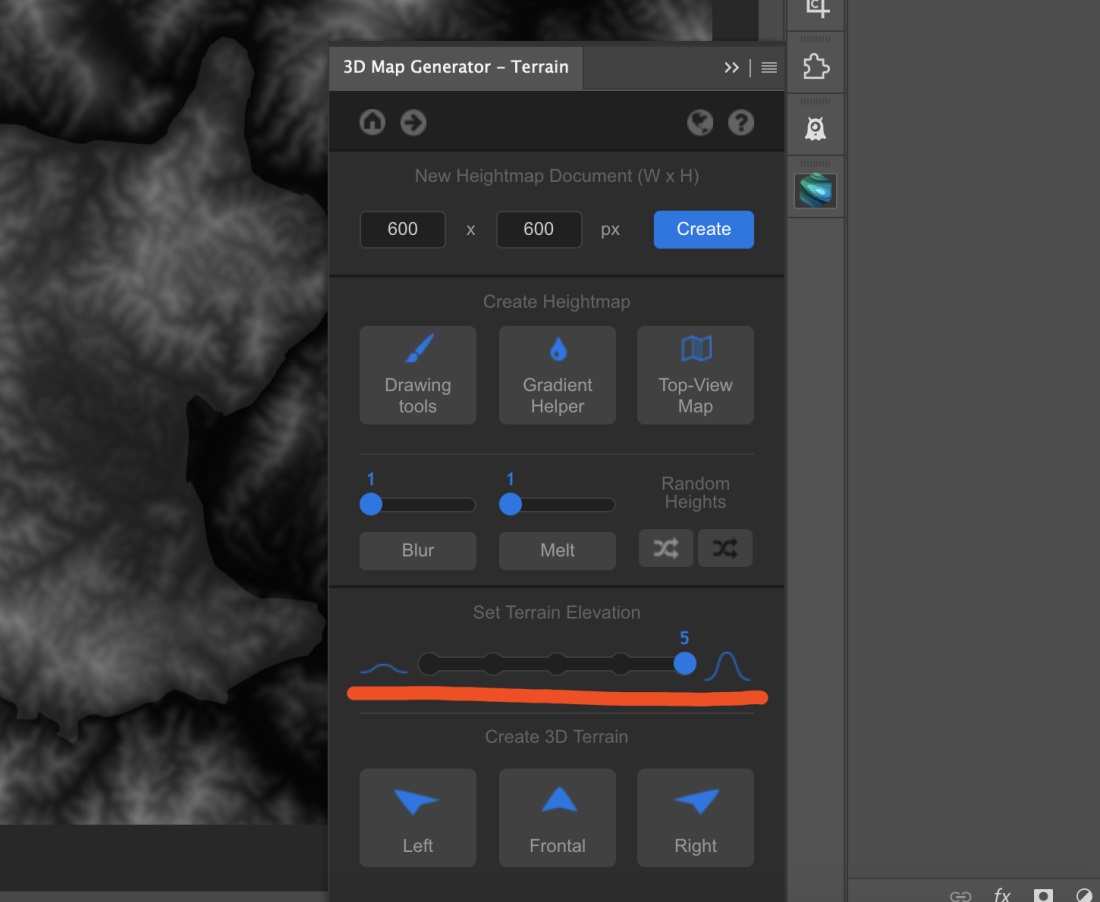This screenshot has height=902, width=1100.
Task: Create 3D terrain with Right view
Action: click(x=695, y=818)
